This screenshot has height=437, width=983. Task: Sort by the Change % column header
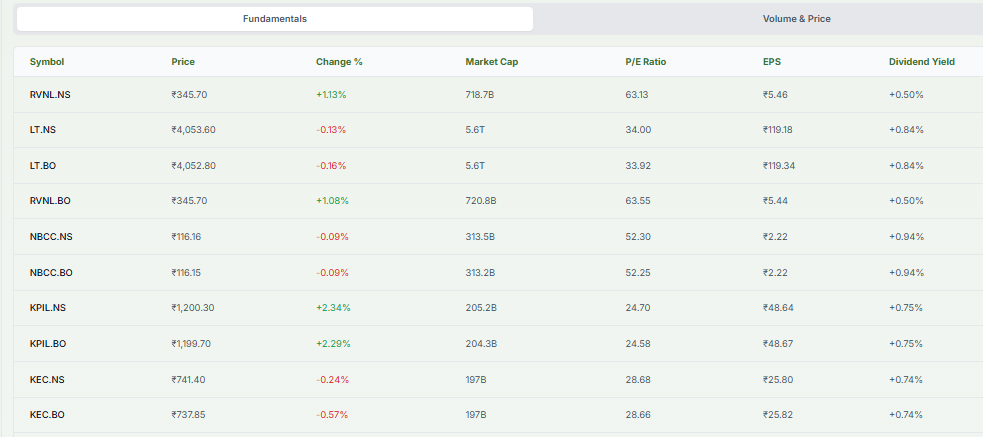pyautogui.click(x=339, y=61)
